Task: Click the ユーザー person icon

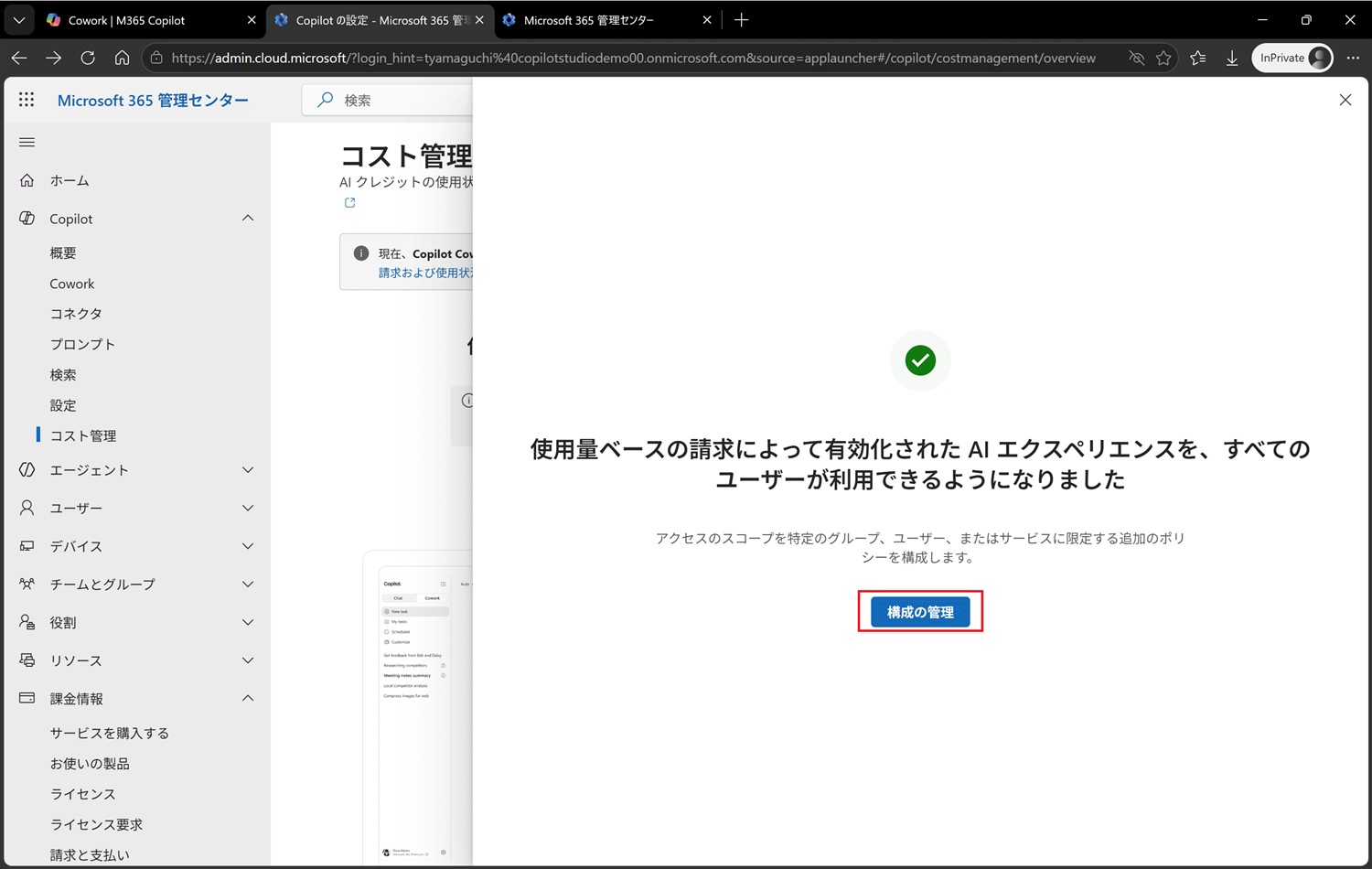Action: point(27,508)
